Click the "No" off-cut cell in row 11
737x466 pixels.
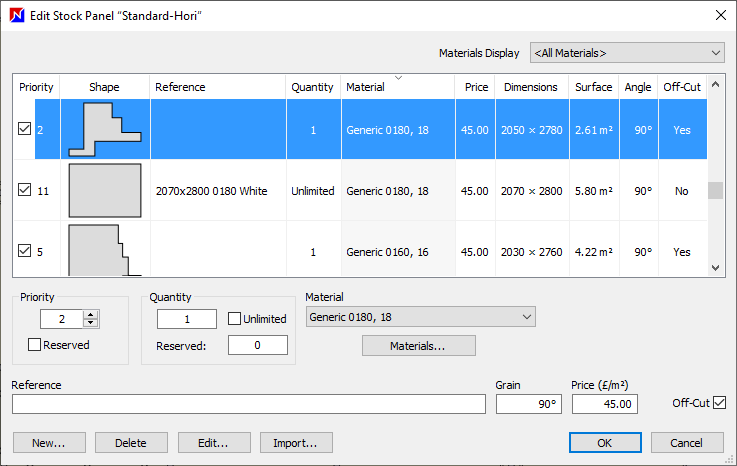click(682, 191)
